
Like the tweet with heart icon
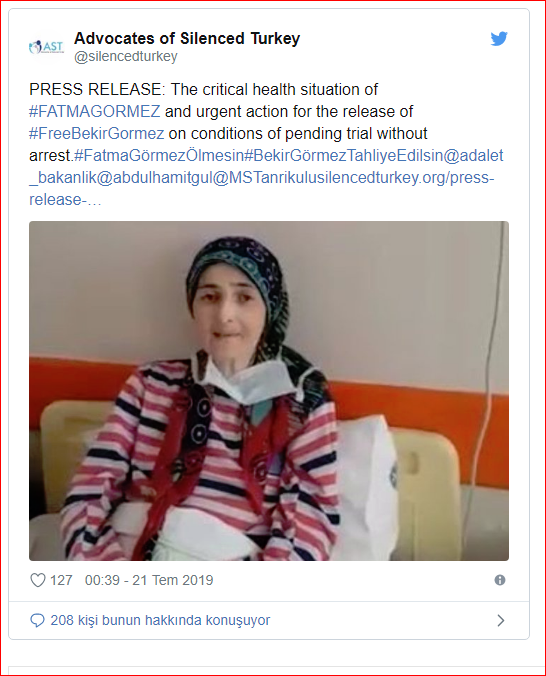click(x=38, y=580)
